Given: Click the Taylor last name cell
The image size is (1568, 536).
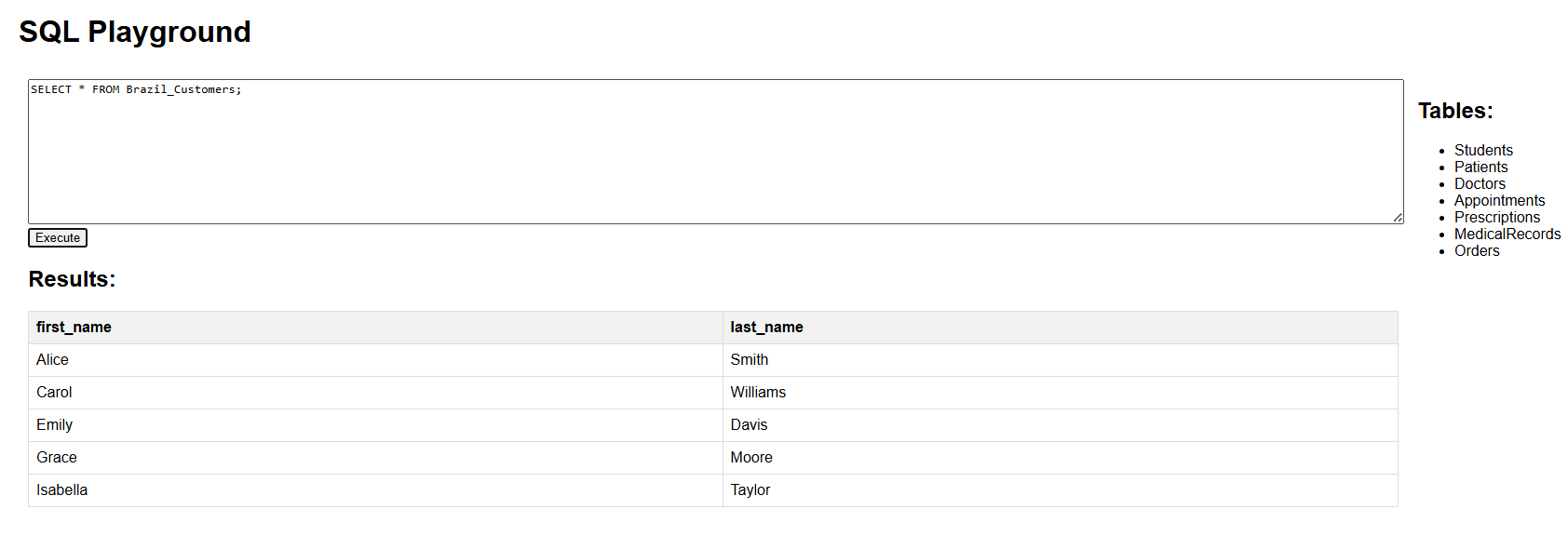Looking at the screenshot, I should tap(750, 490).
